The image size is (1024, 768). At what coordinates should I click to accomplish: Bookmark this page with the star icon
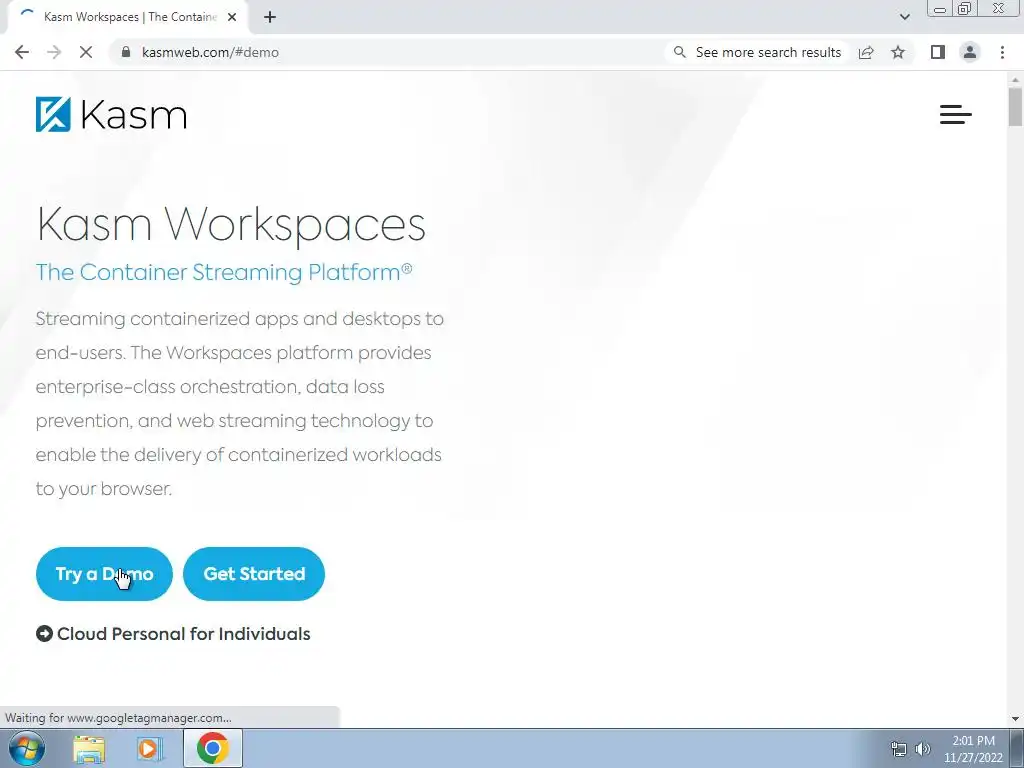[898, 52]
